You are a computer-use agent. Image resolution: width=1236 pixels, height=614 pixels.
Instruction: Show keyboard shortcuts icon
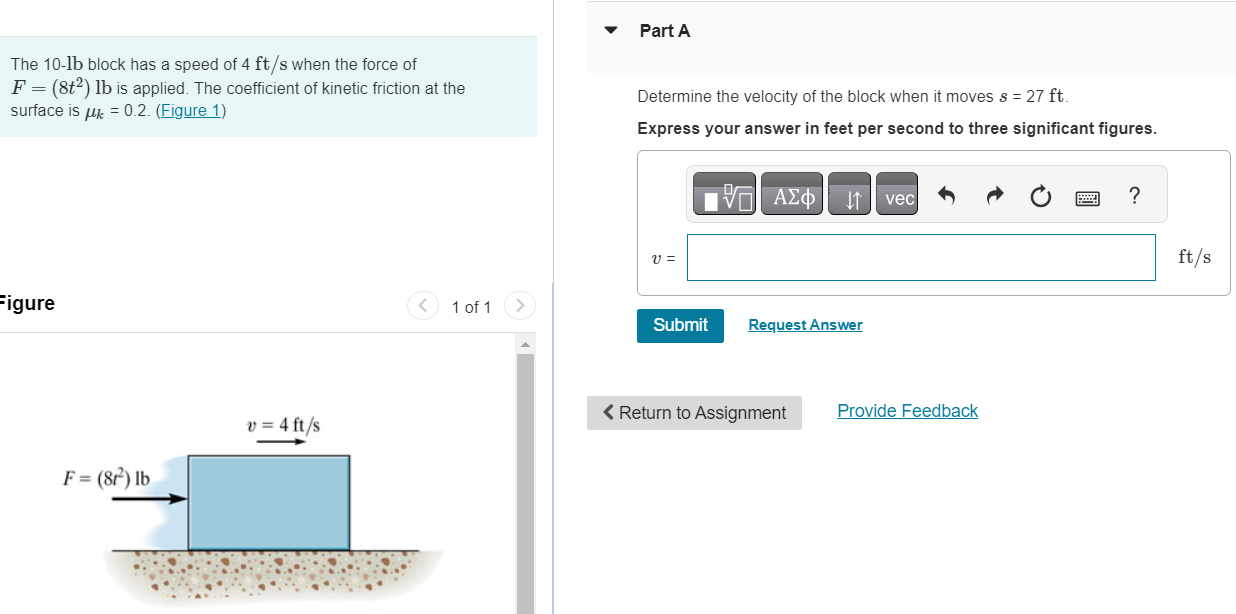1087,199
